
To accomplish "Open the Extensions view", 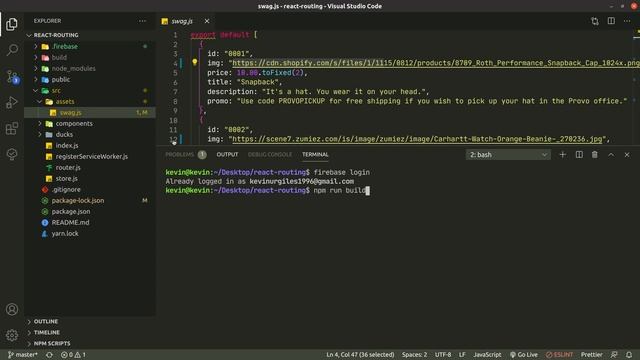I will tap(12, 129).
